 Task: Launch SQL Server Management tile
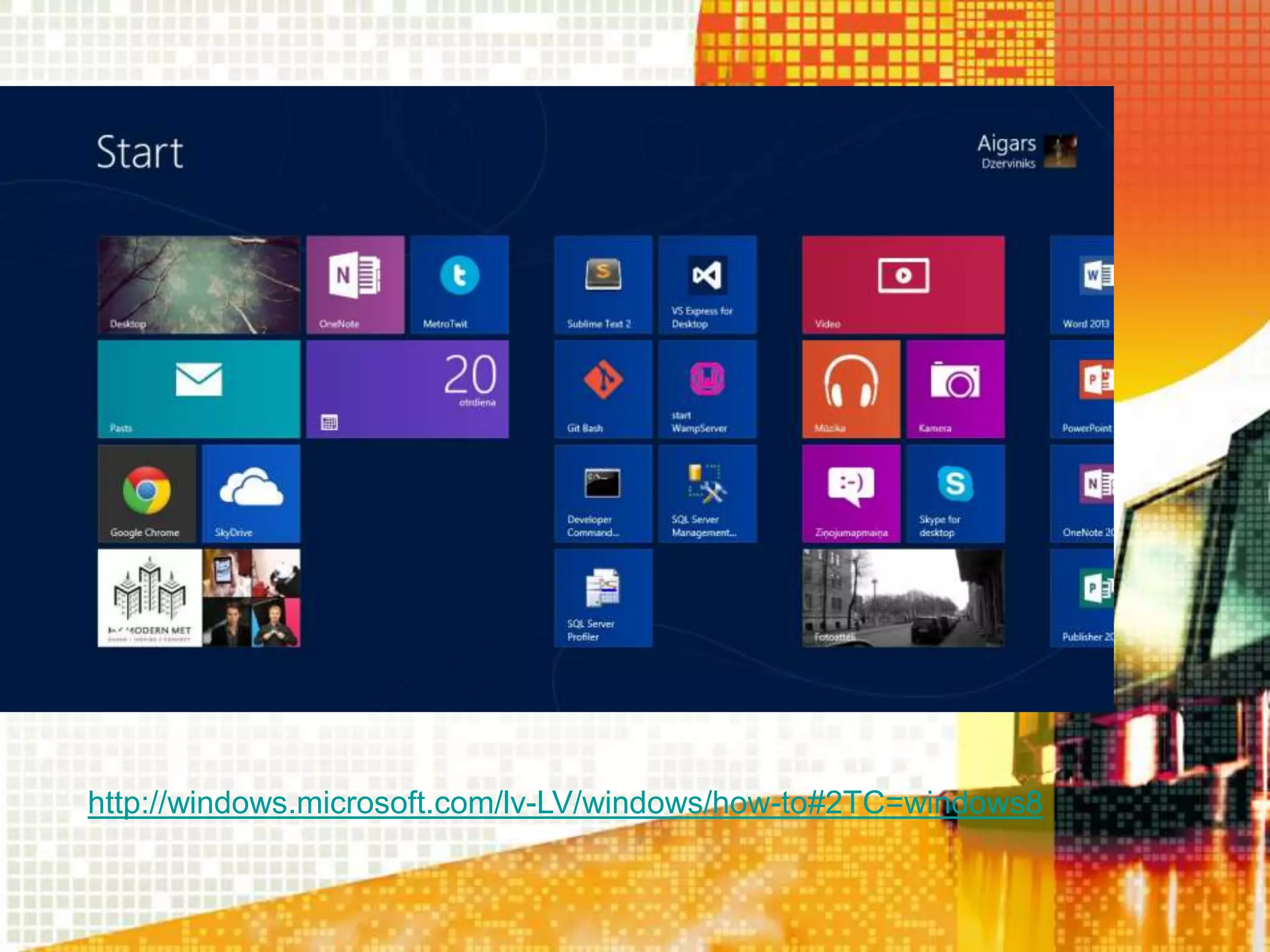(708, 493)
